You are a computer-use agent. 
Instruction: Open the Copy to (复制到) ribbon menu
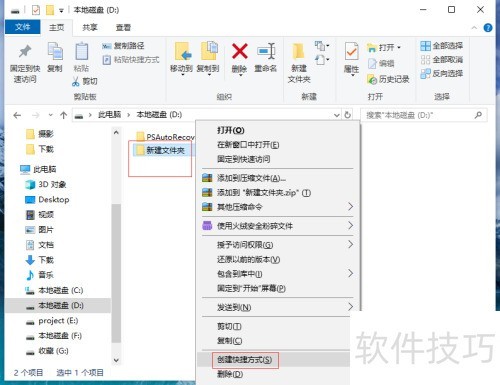coord(208,58)
